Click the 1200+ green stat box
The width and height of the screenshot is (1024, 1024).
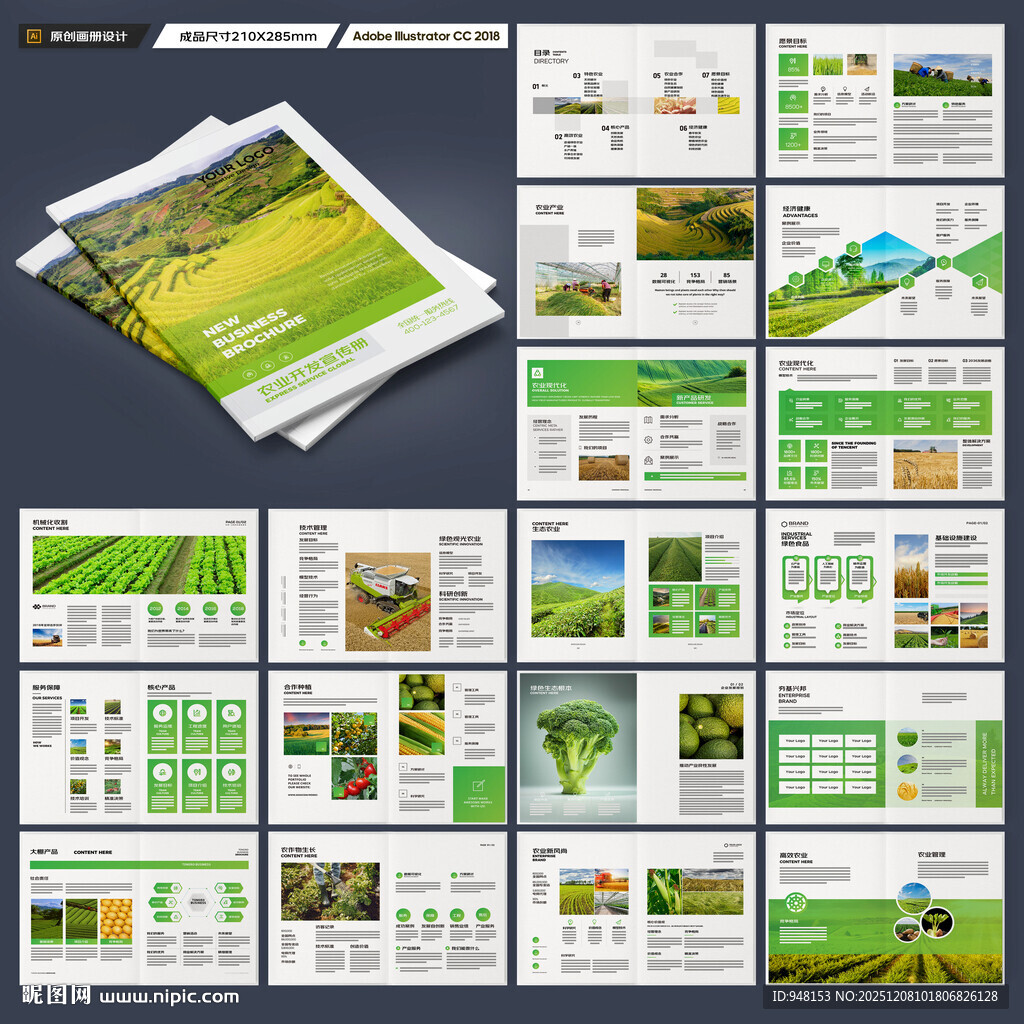pyautogui.click(x=793, y=140)
